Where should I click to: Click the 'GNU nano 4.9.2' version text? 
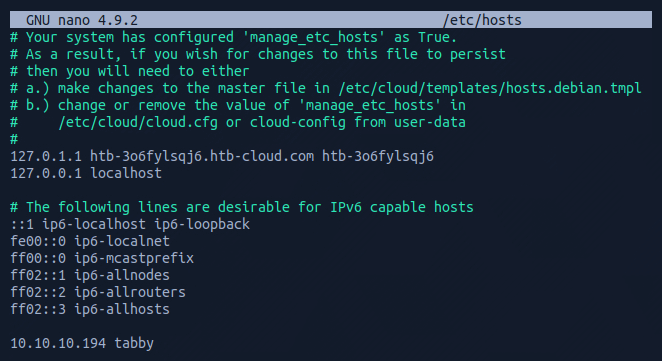(82, 20)
